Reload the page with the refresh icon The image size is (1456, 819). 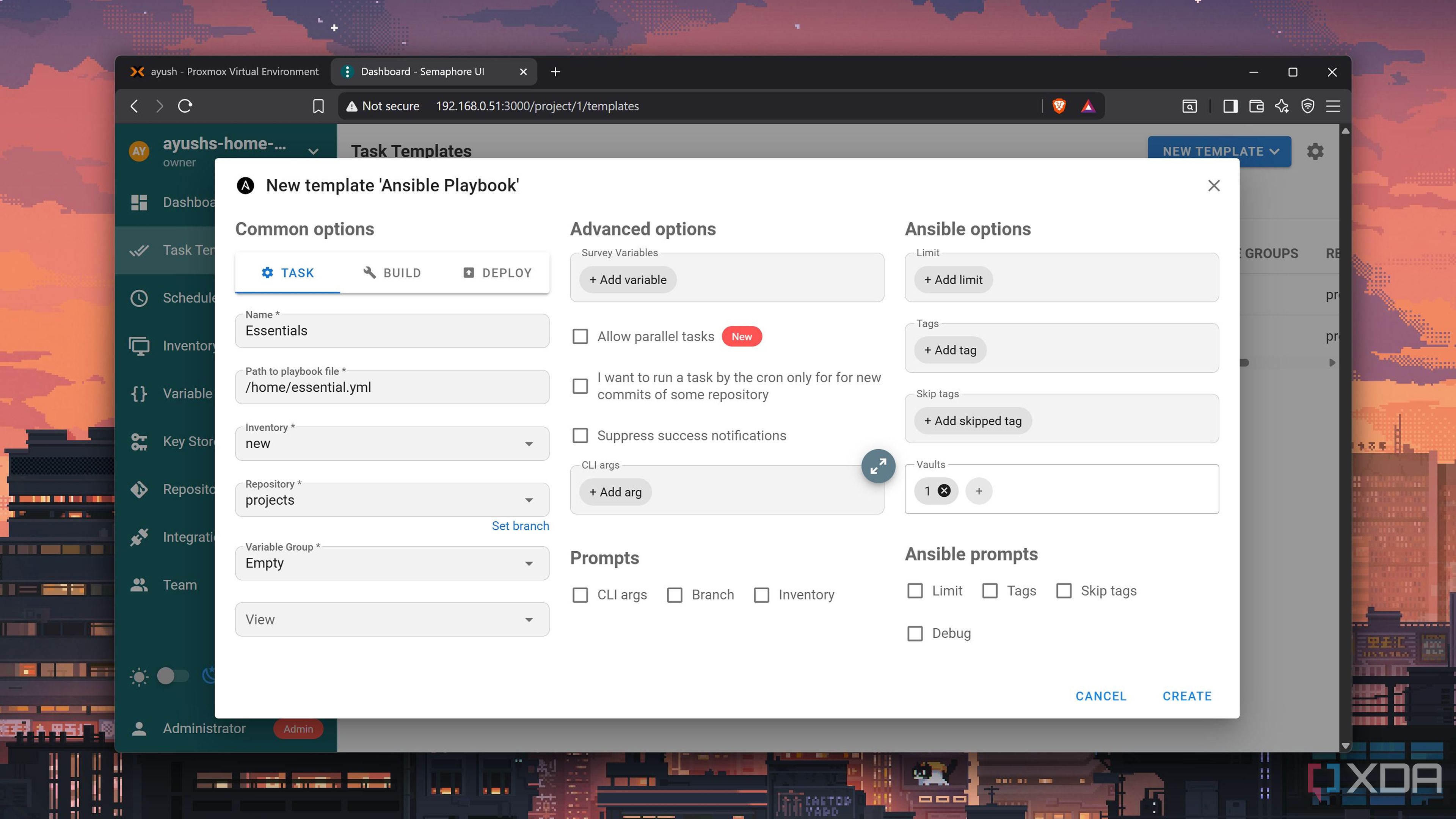click(185, 106)
